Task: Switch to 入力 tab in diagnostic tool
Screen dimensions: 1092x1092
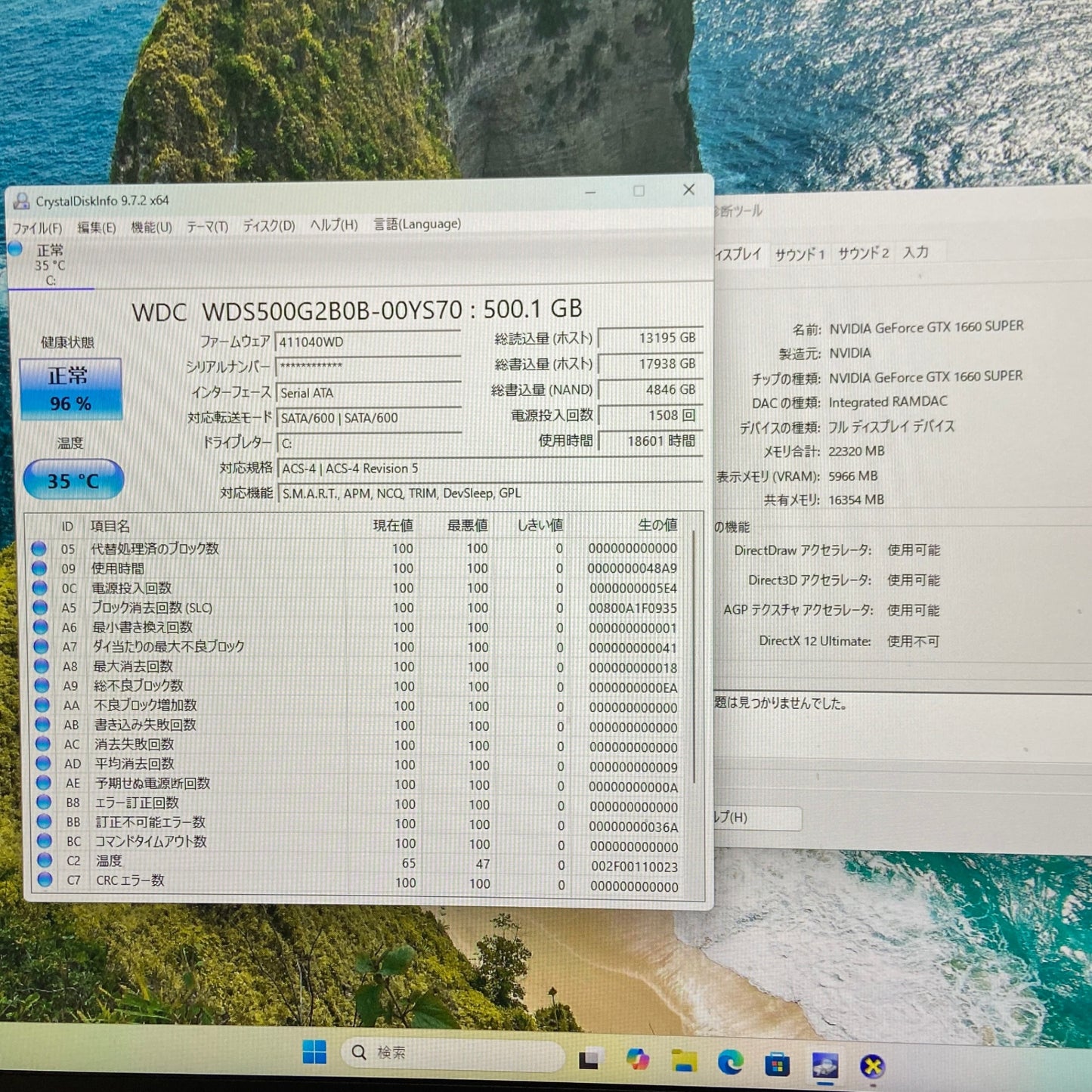Action: click(916, 252)
